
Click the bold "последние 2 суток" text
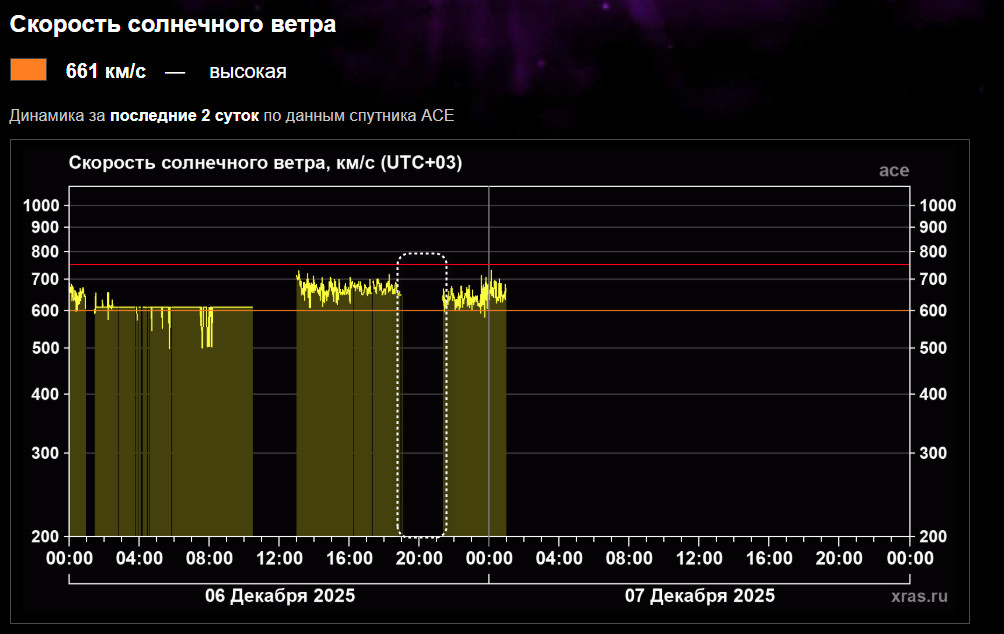tap(184, 115)
